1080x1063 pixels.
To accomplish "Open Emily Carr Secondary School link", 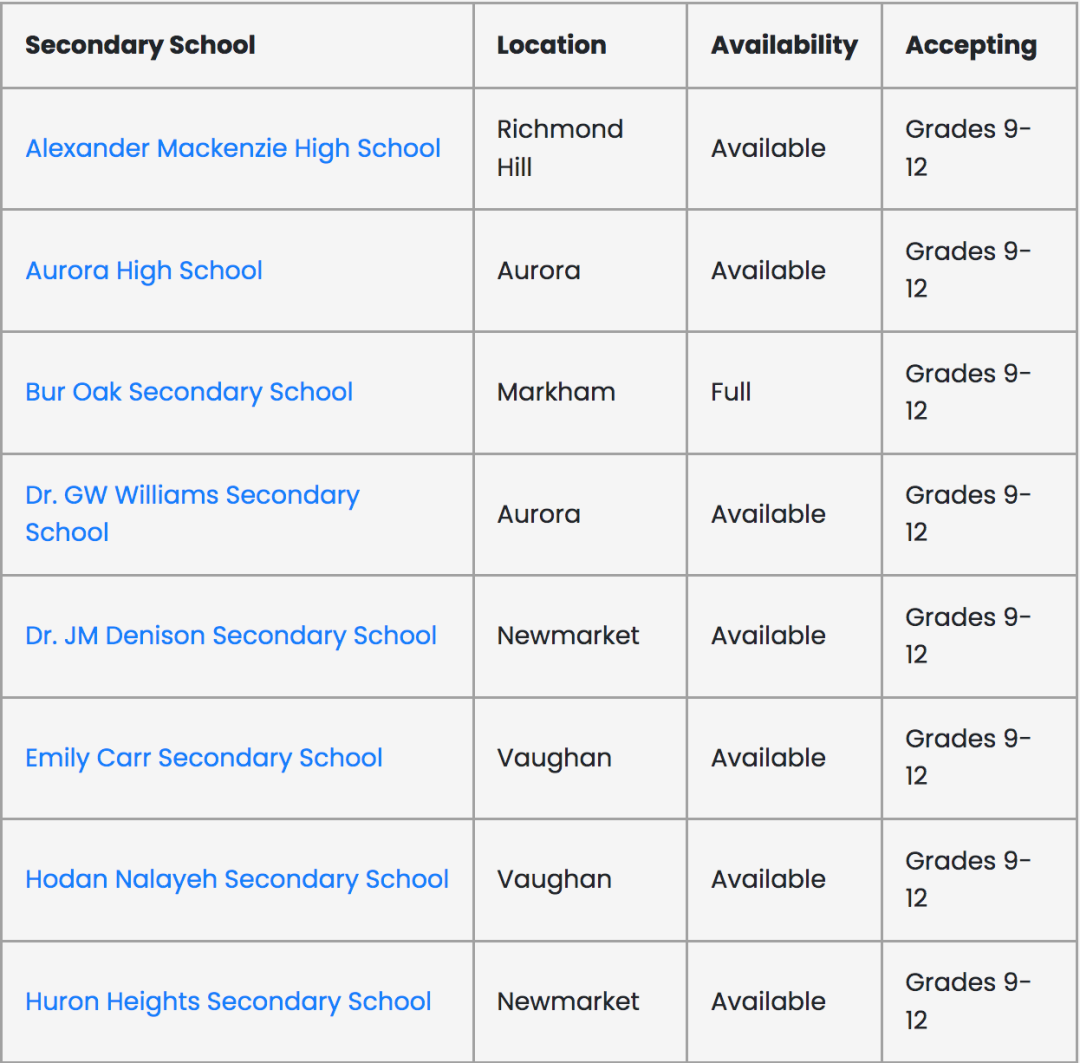I will point(204,758).
